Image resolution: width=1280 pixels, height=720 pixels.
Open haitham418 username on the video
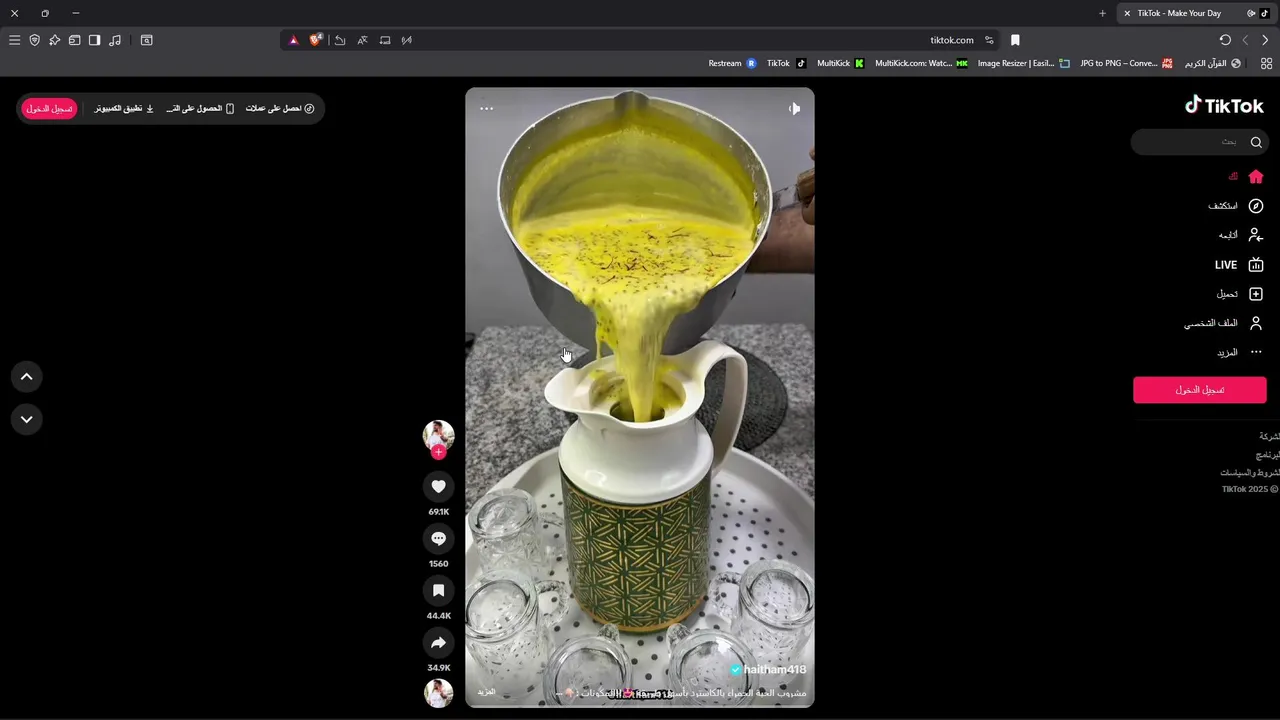point(774,669)
